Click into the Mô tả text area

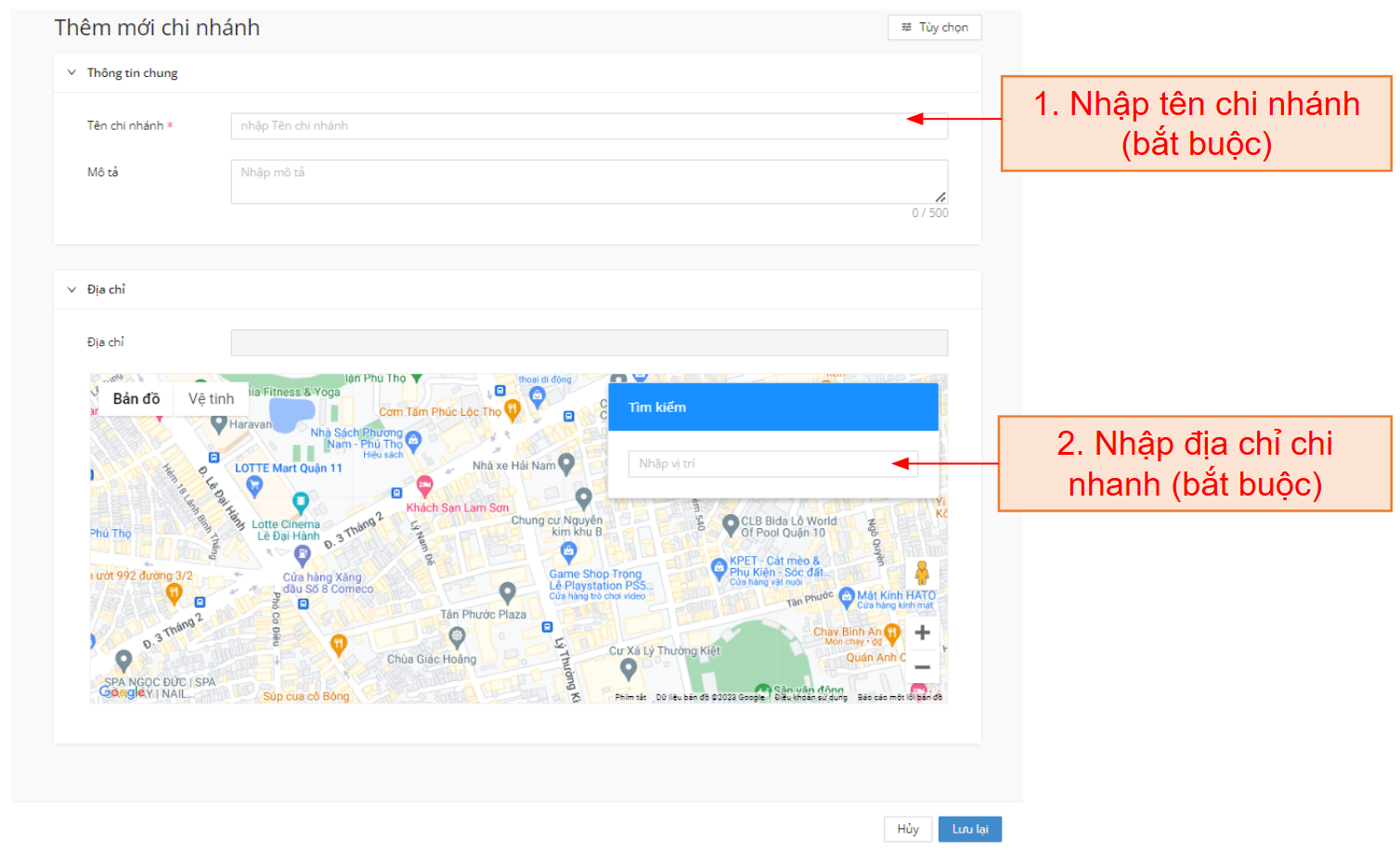(589, 182)
